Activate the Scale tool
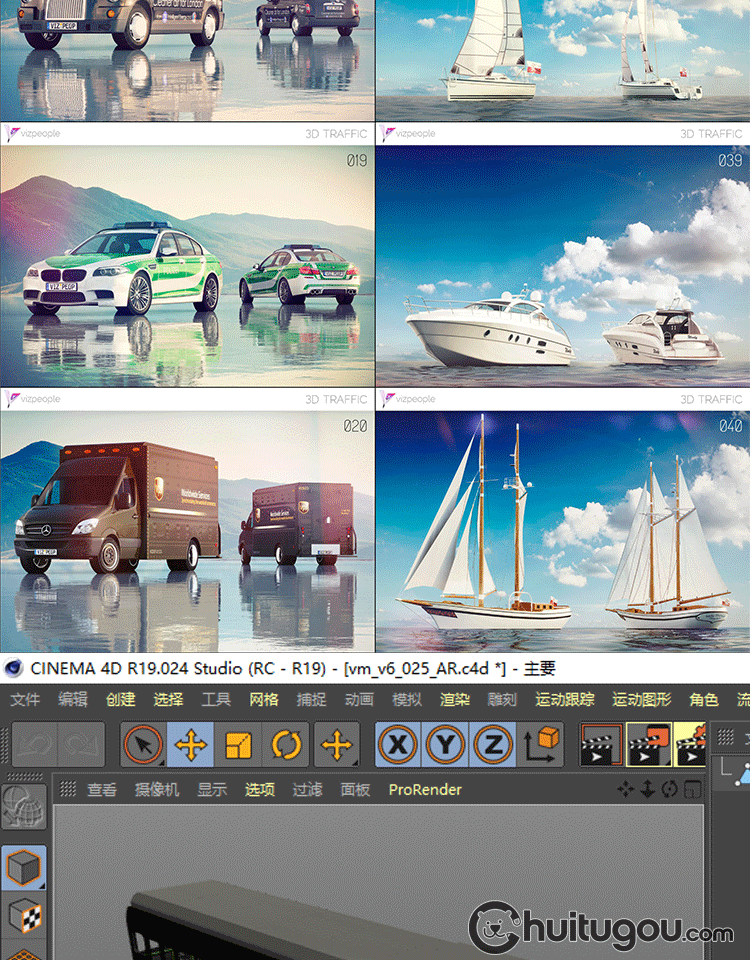The image size is (750, 960). click(x=238, y=744)
